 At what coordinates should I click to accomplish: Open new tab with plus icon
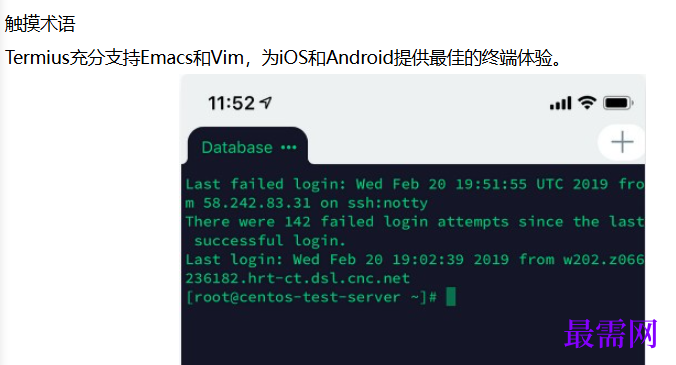(622, 142)
